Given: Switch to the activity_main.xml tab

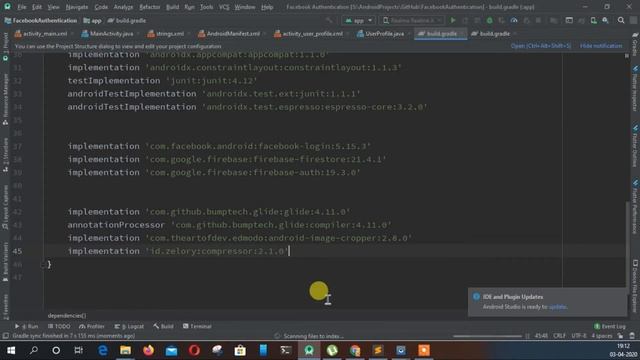Looking at the screenshot, I should tap(41, 34).
